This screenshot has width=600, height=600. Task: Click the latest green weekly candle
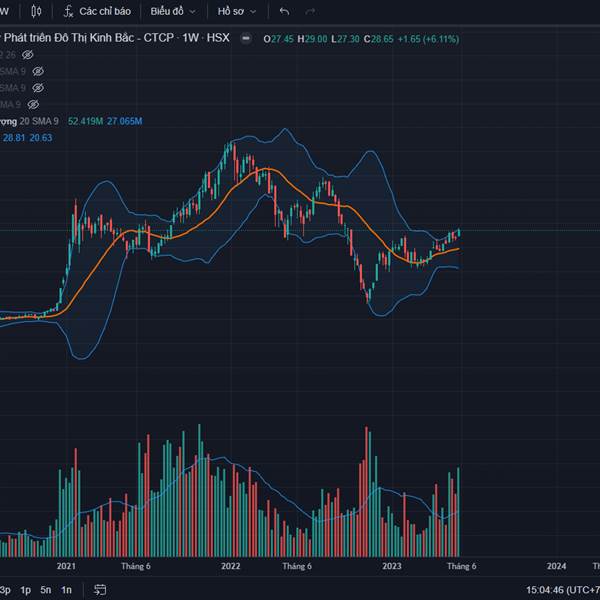[x=458, y=233]
